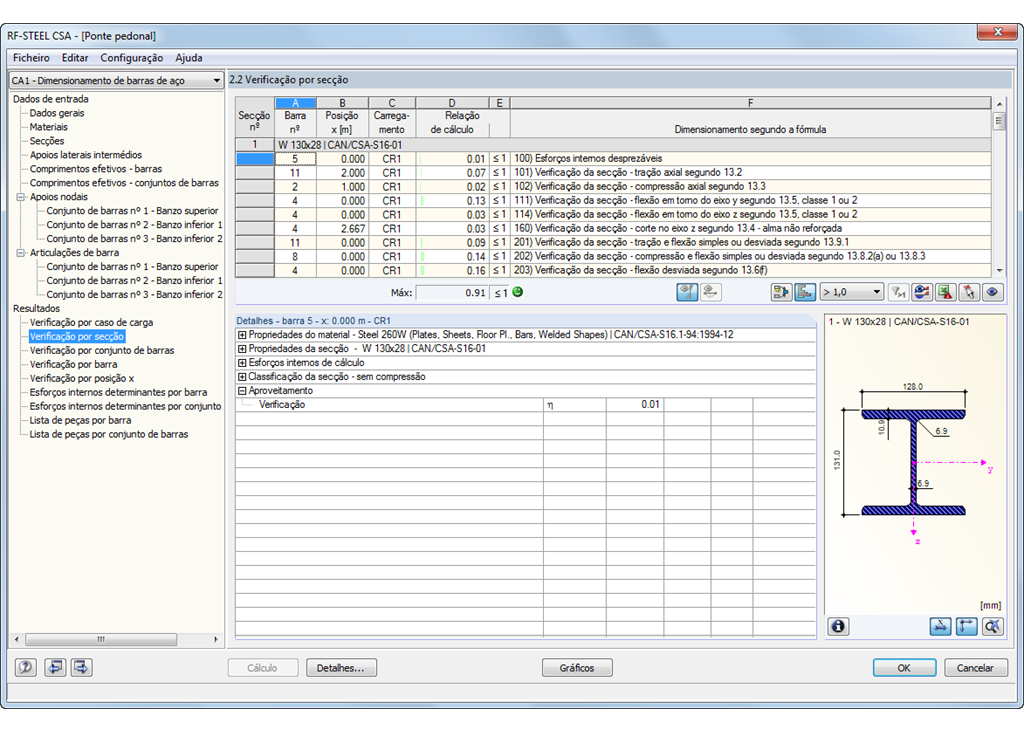Select Verificação por conjunto de barras
This screenshot has width=1024, height=733.
[102, 350]
